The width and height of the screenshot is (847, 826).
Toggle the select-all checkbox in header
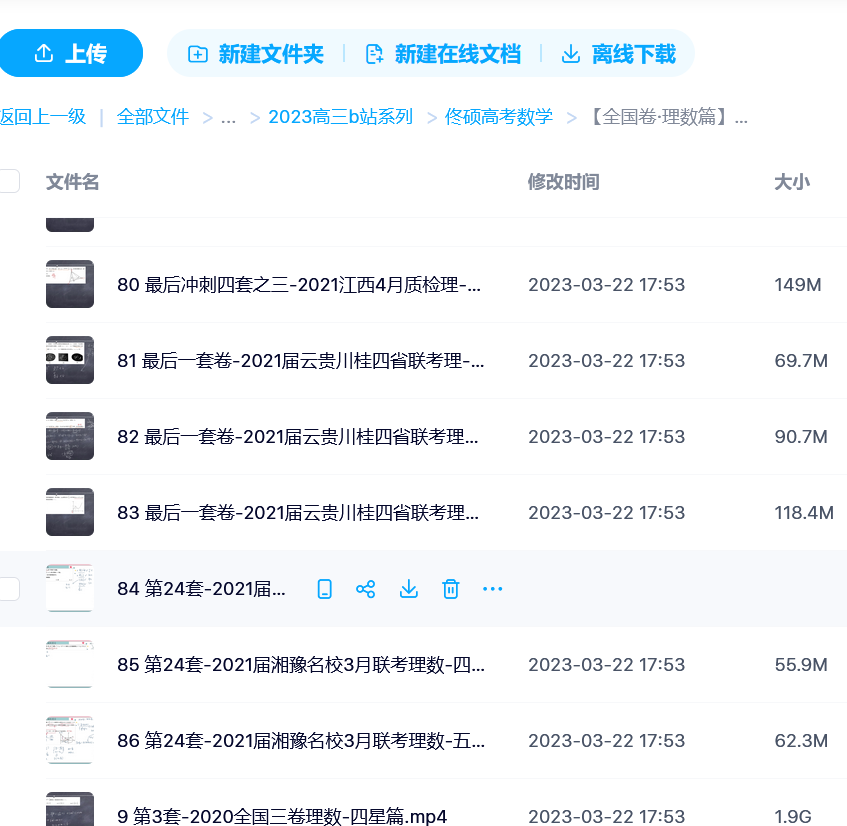click(9, 181)
